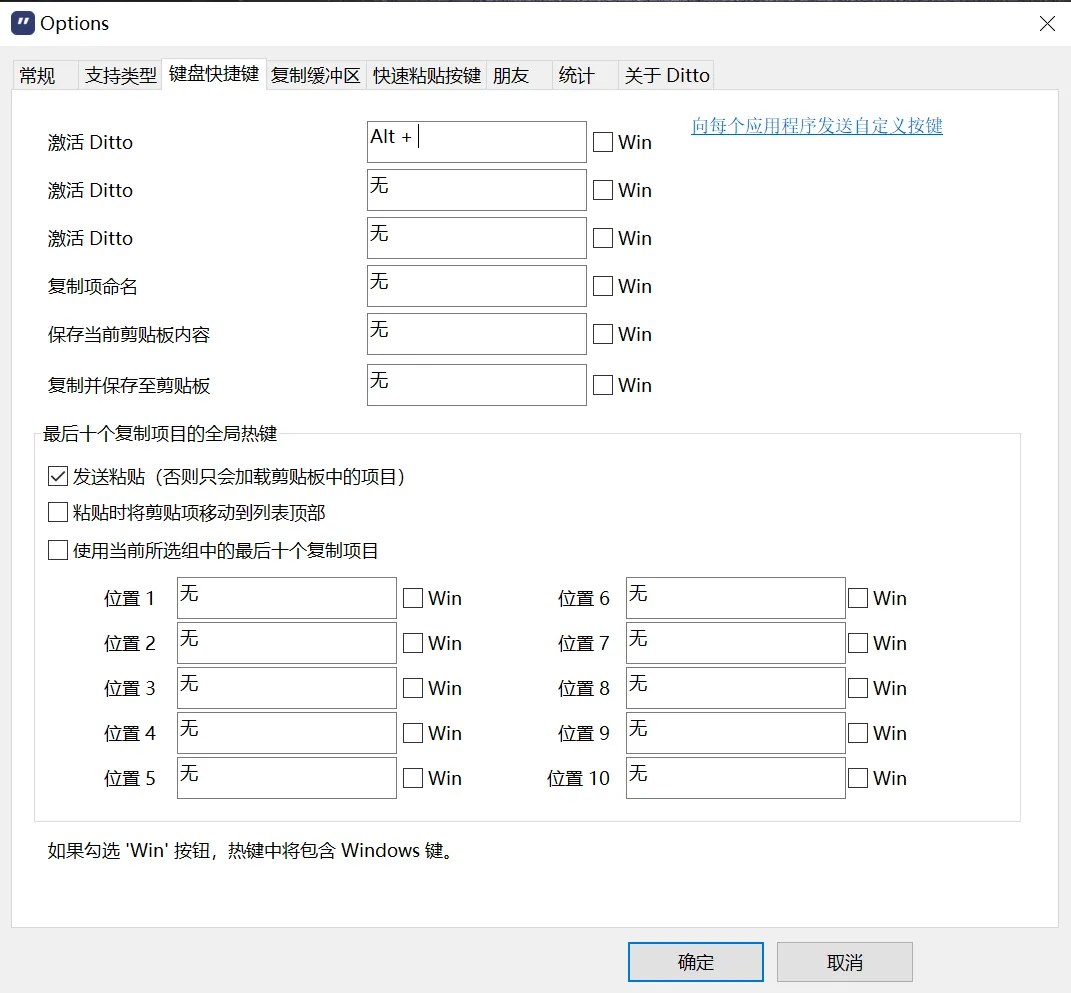Tick the Win checkbox for 位置 5

pos(413,778)
